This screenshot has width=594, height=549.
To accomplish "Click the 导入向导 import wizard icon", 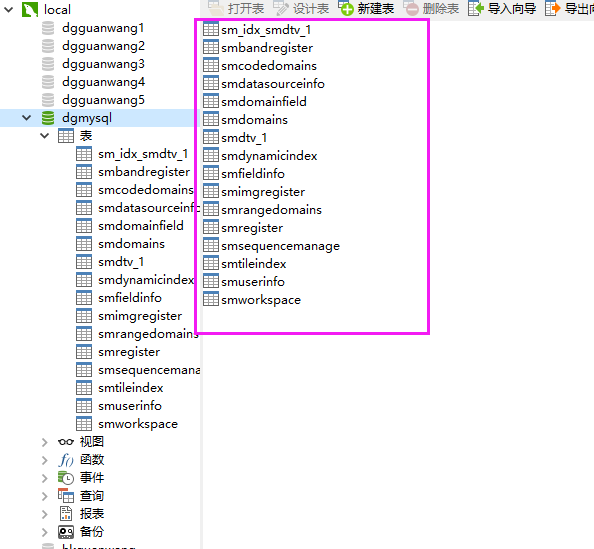I will coord(476,8).
